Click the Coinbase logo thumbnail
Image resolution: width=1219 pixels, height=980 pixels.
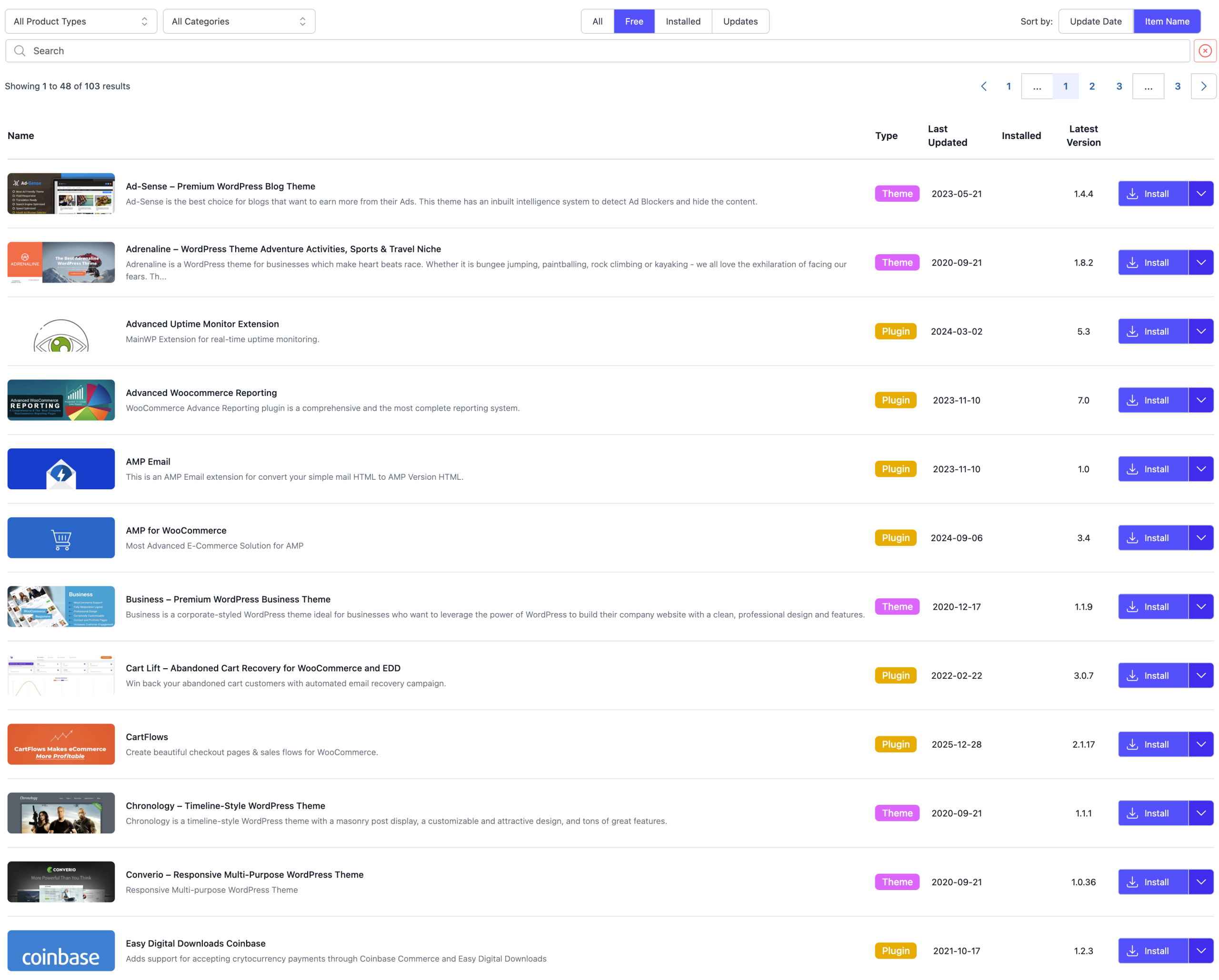[61, 950]
